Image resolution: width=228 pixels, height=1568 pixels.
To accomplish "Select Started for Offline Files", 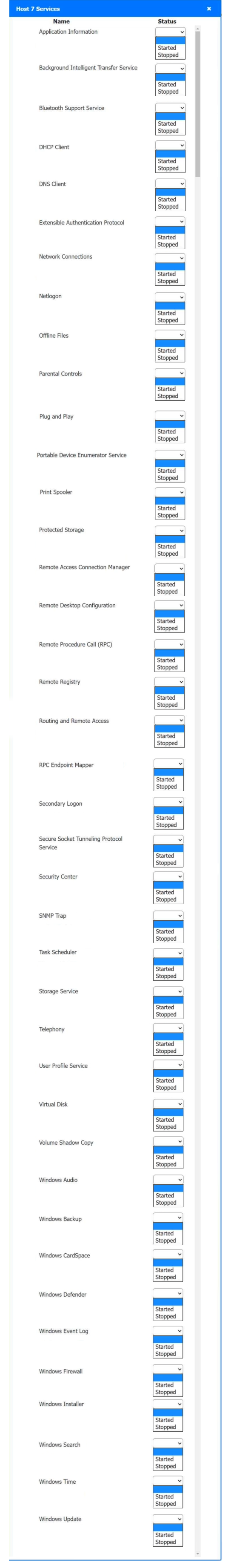I will pyautogui.click(x=170, y=350).
